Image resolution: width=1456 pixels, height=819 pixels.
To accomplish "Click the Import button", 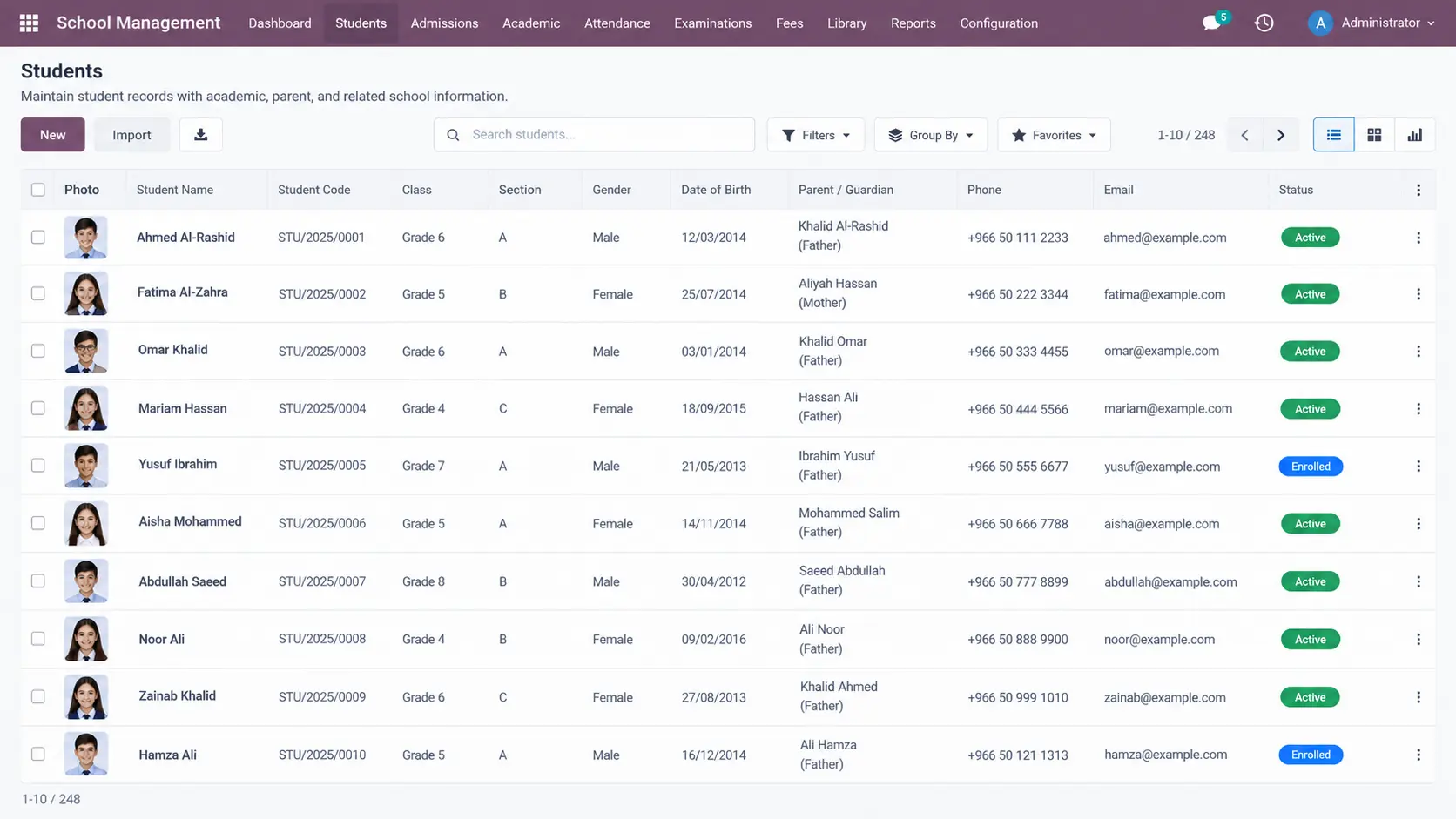I will (x=131, y=135).
